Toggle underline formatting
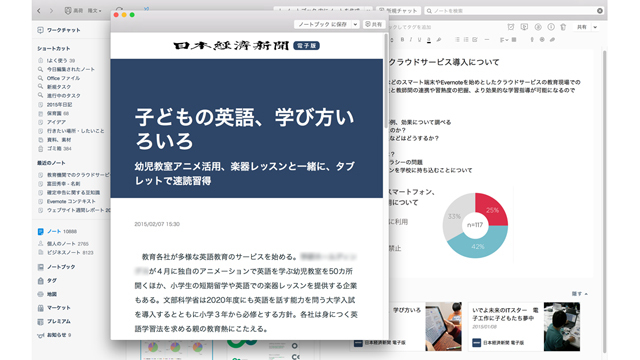The image size is (640, 360). click(419, 40)
